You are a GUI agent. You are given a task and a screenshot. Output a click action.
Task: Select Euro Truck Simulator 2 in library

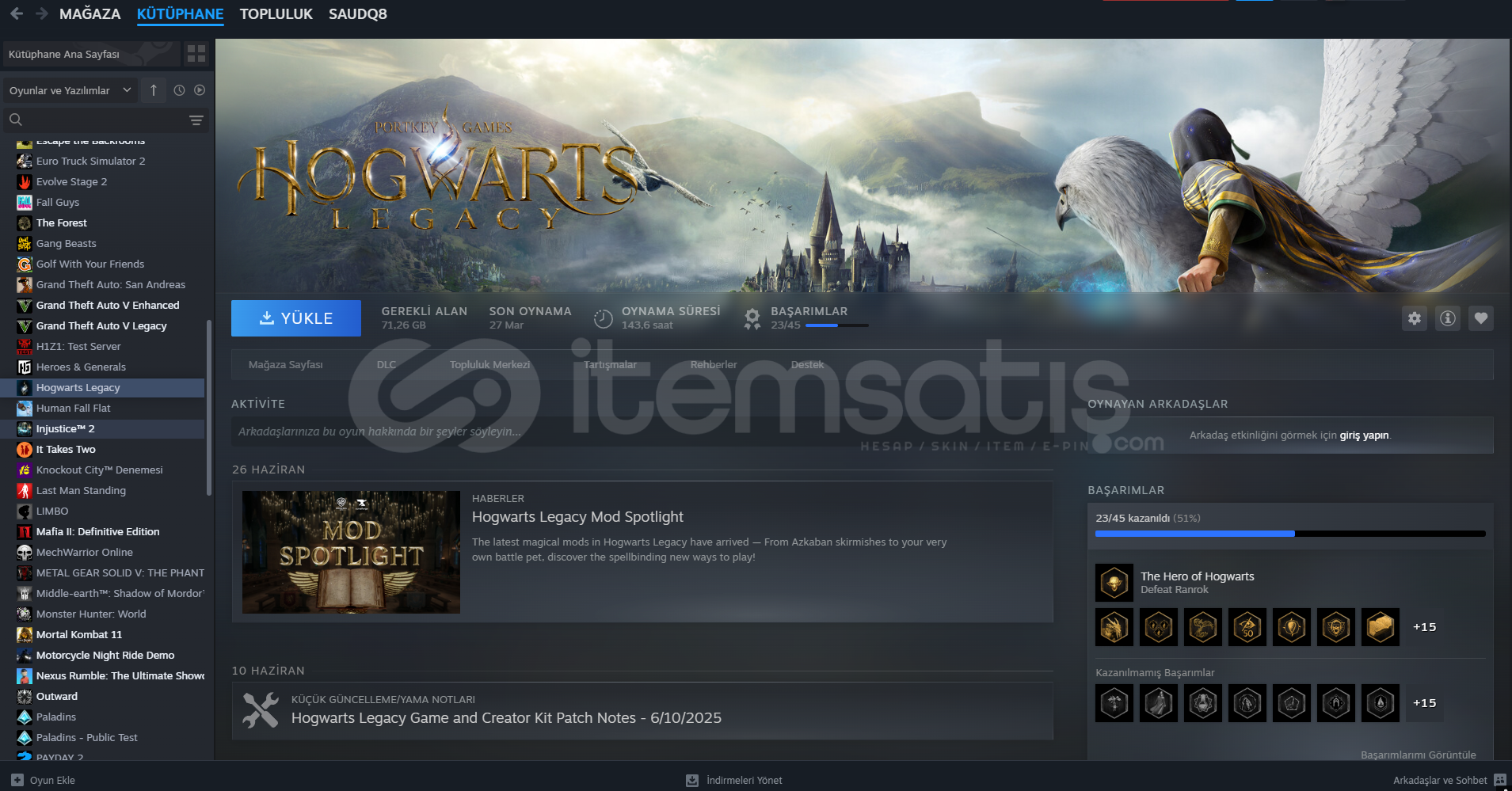pyautogui.click(x=90, y=161)
